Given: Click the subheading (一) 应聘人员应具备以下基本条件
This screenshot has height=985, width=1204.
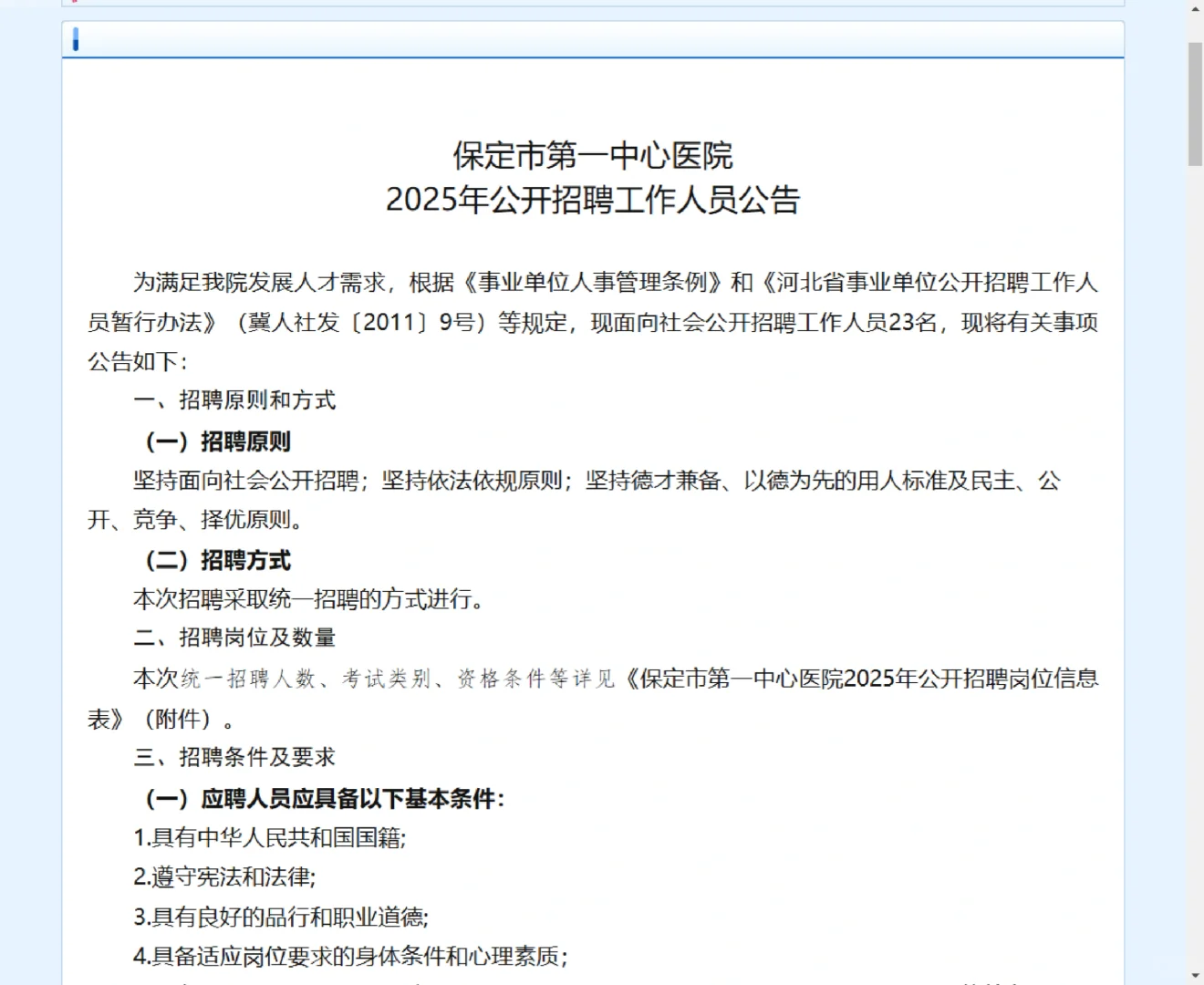Looking at the screenshot, I should [x=325, y=799].
